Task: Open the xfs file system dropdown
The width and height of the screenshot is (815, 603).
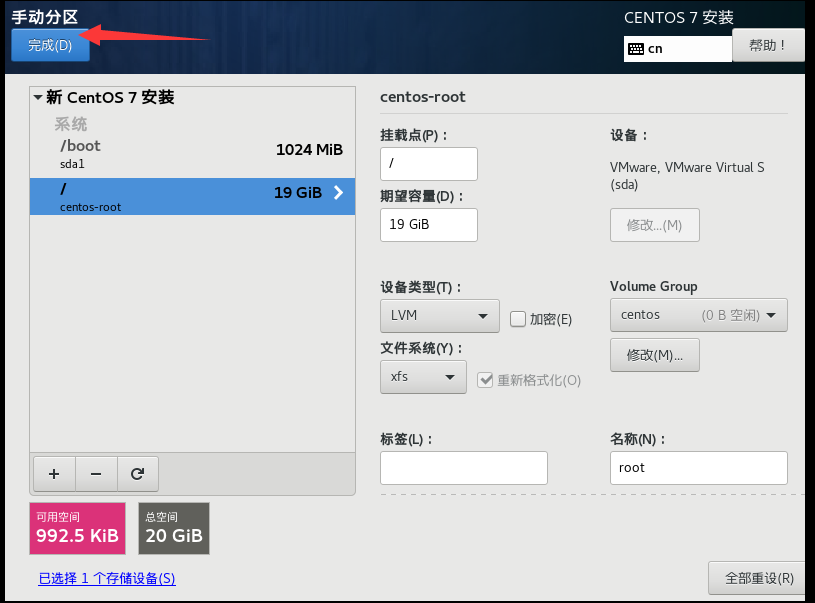Action: [423, 377]
